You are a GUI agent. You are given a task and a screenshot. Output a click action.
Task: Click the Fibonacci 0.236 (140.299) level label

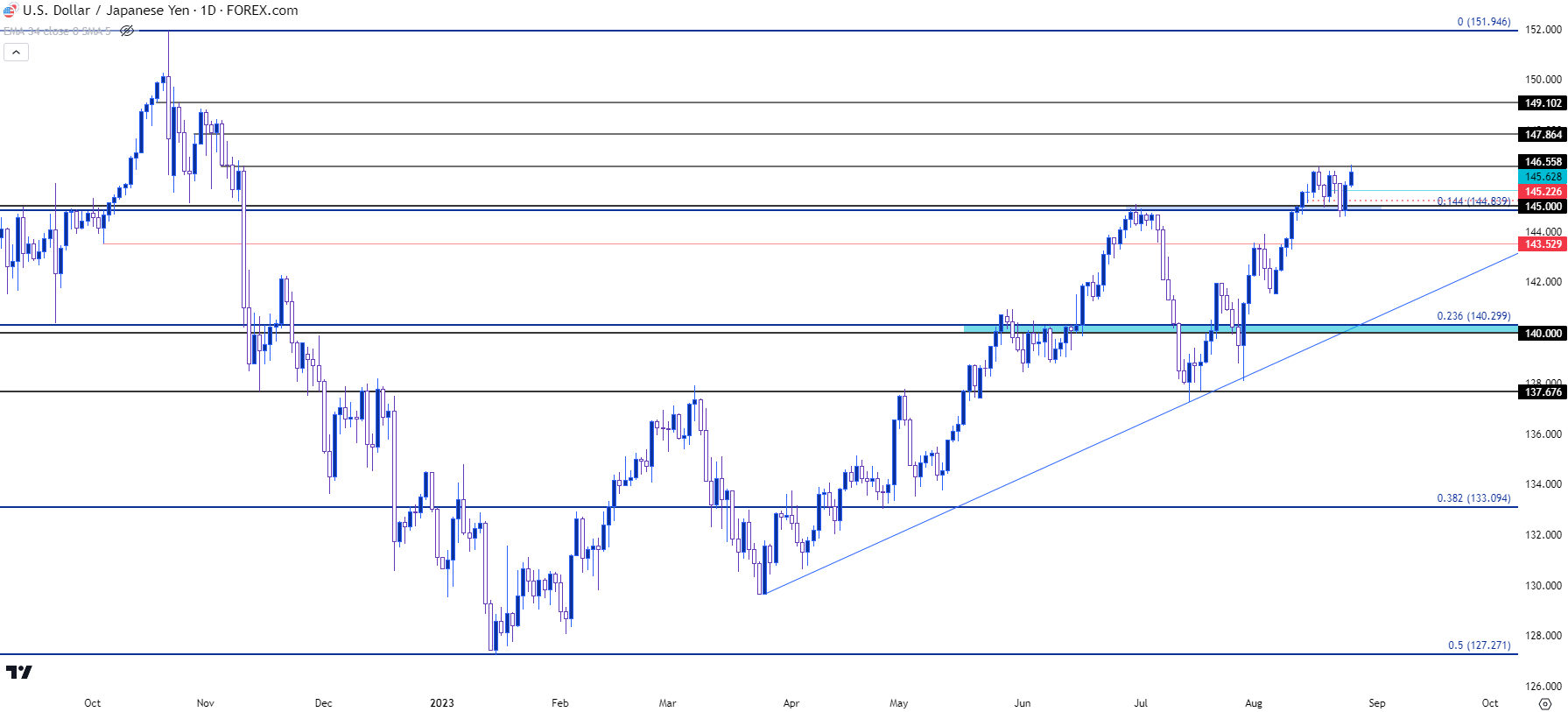(1473, 316)
